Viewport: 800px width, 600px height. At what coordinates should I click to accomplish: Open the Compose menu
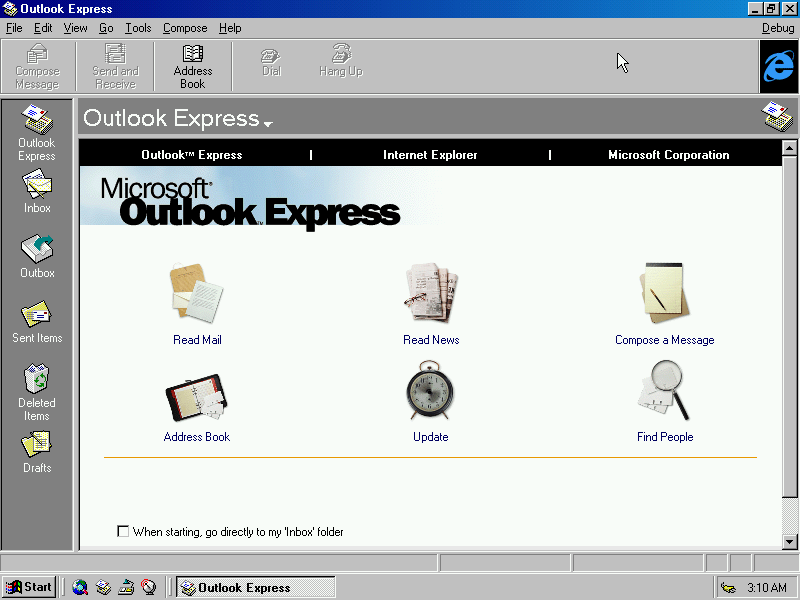pos(185,28)
